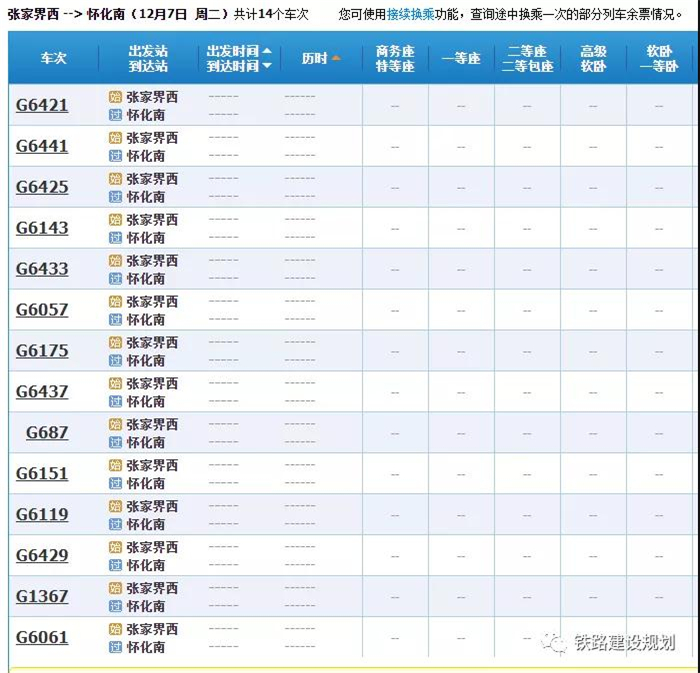Select 张家界西 station in G6421 row

coord(152,97)
